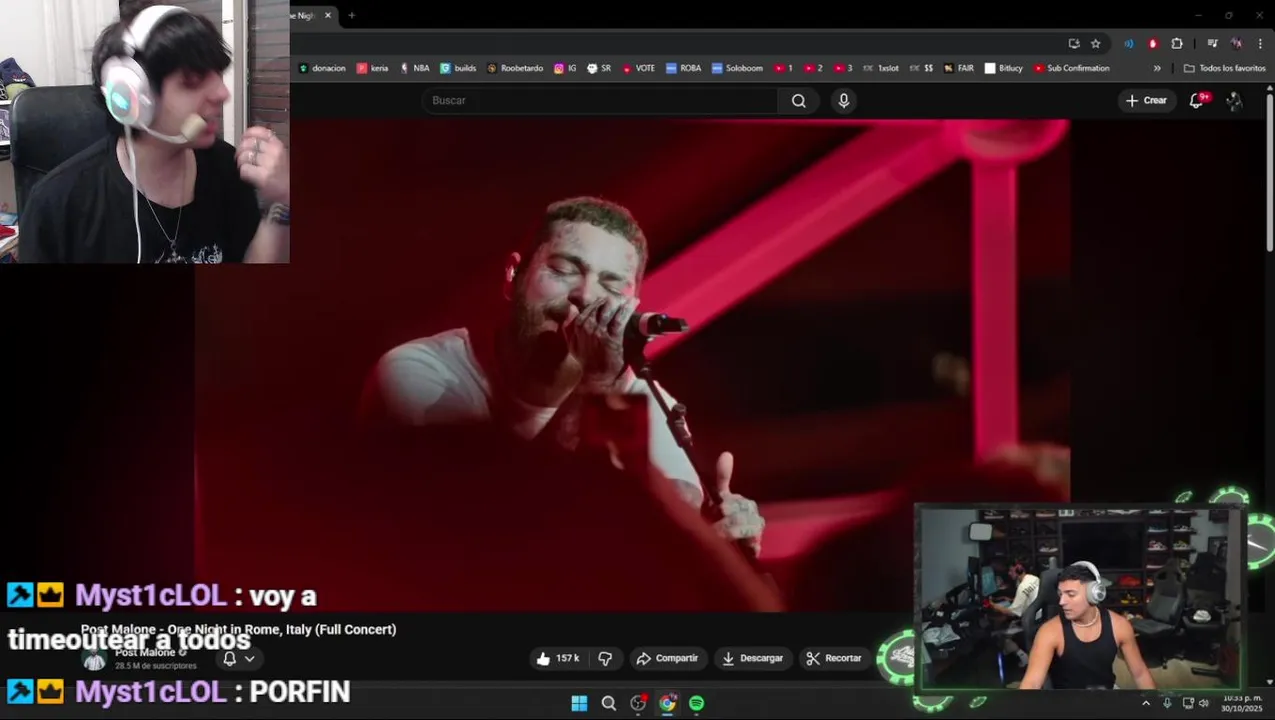Open the 1xslot bookmark
The height and width of the screenshot is (720, 1275).
tap(880, 68)
